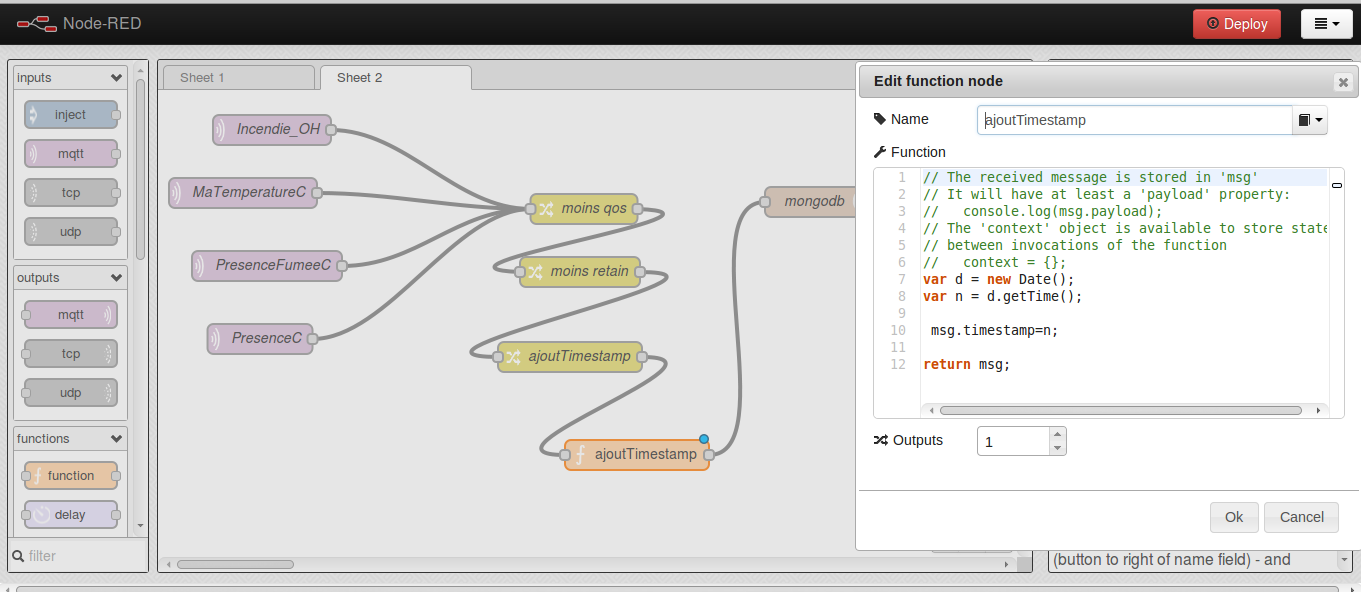Click code line 'var n = d.getTime();'

pos(1002,296)
